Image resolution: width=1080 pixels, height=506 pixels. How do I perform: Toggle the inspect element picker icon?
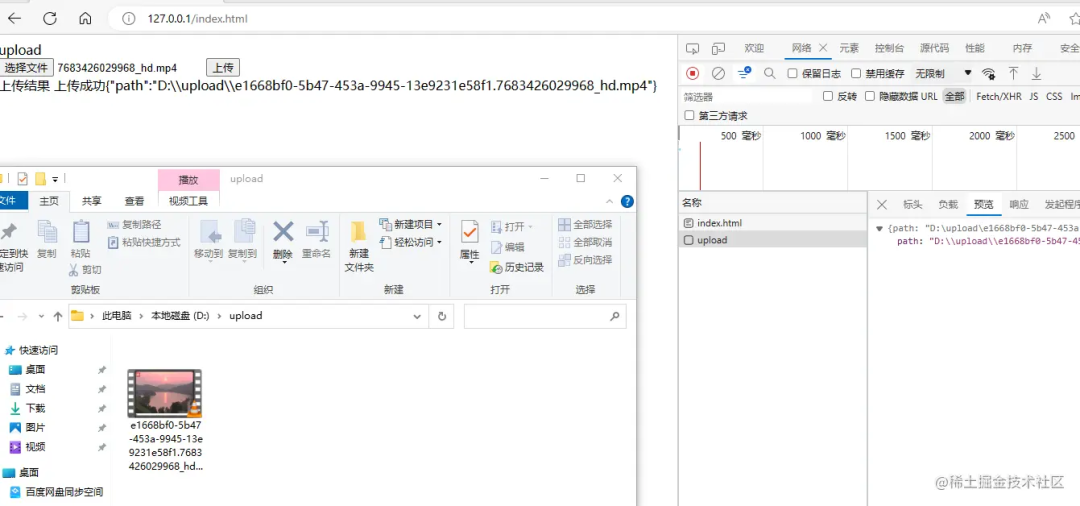[692, 48]
